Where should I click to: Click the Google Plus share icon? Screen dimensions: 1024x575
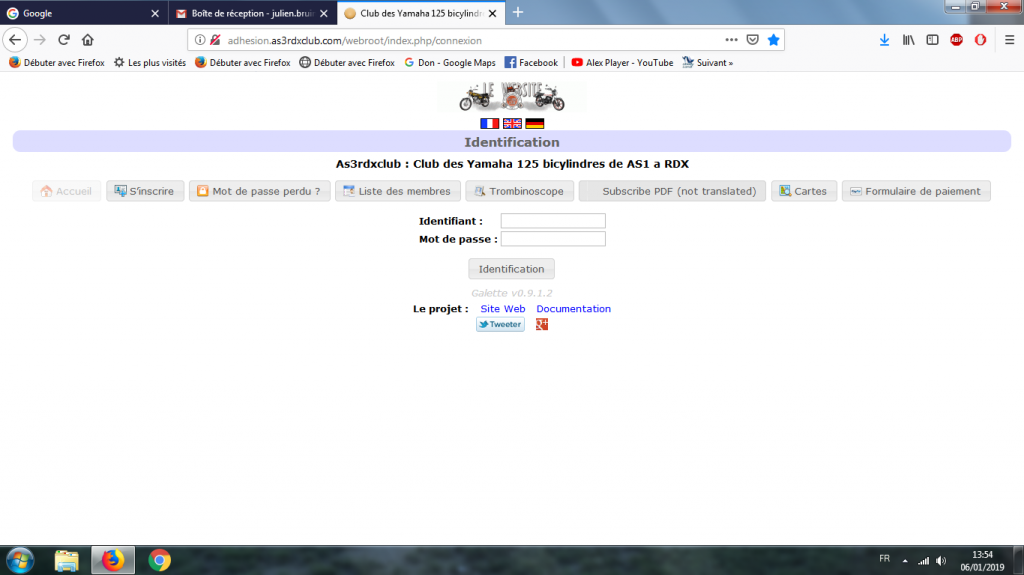(542, 324)
